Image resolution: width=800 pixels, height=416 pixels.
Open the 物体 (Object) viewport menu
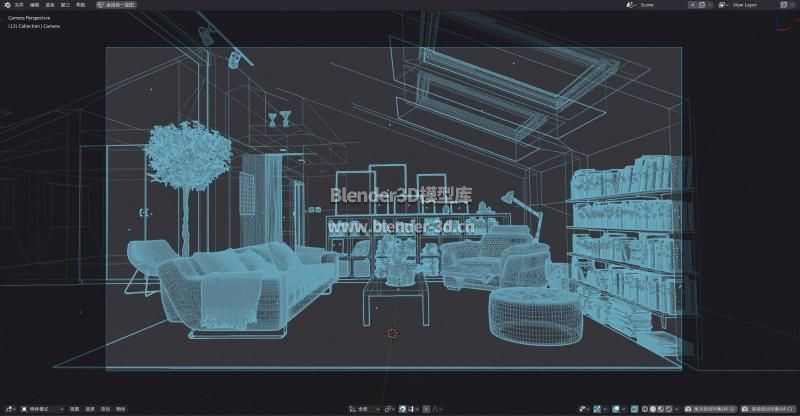click(120, 409)
